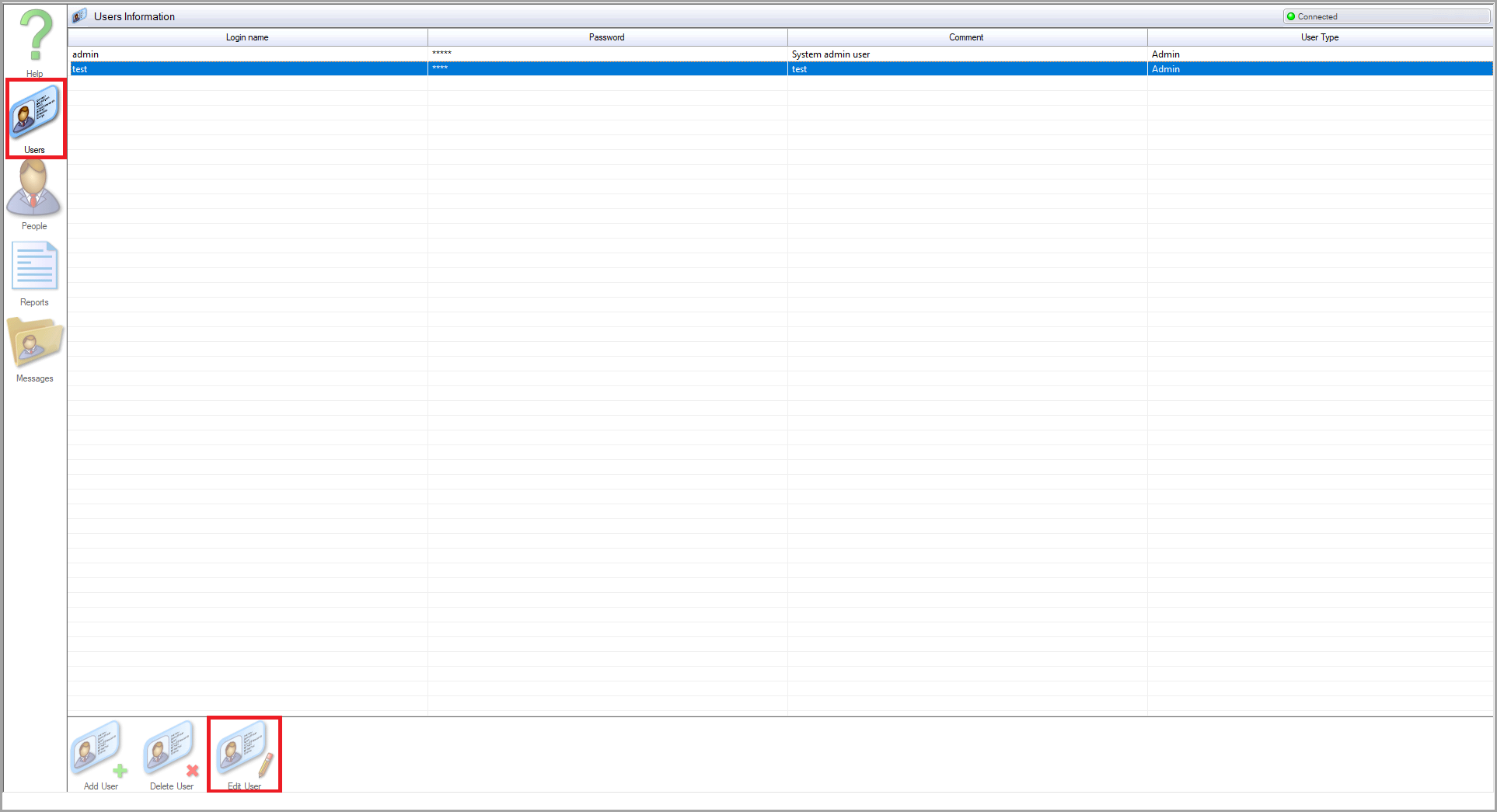Sort by Comment column header

pyautogui.click(x=967, y=37)
